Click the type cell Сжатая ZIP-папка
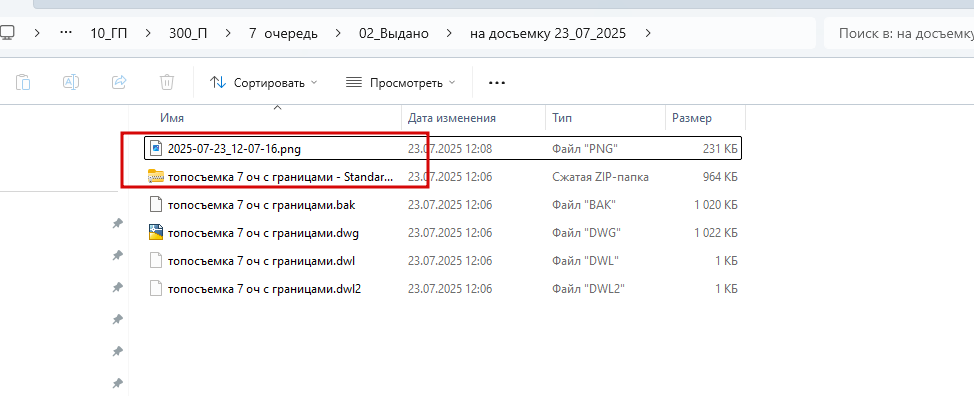 coord(600,177)
